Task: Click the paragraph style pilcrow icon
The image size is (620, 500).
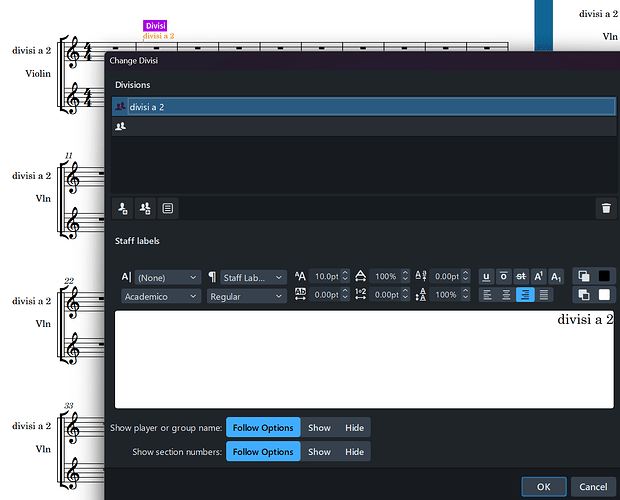Action: 212,277
